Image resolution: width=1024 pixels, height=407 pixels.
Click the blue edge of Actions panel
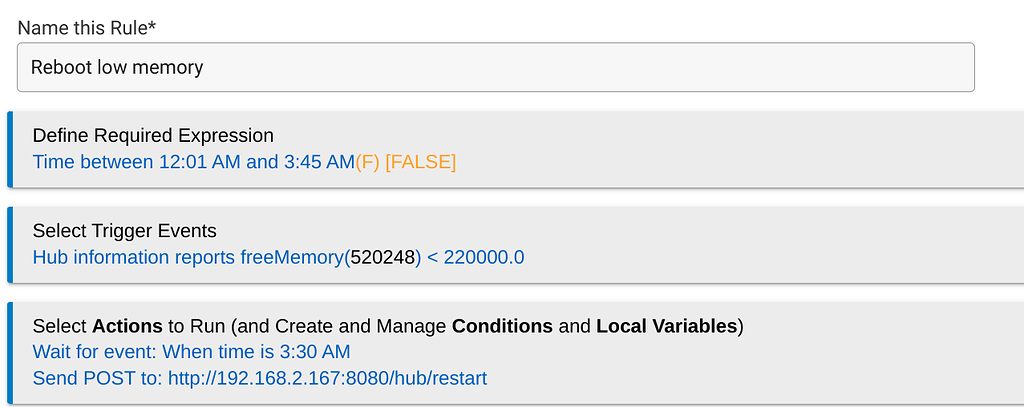(11, 352)
